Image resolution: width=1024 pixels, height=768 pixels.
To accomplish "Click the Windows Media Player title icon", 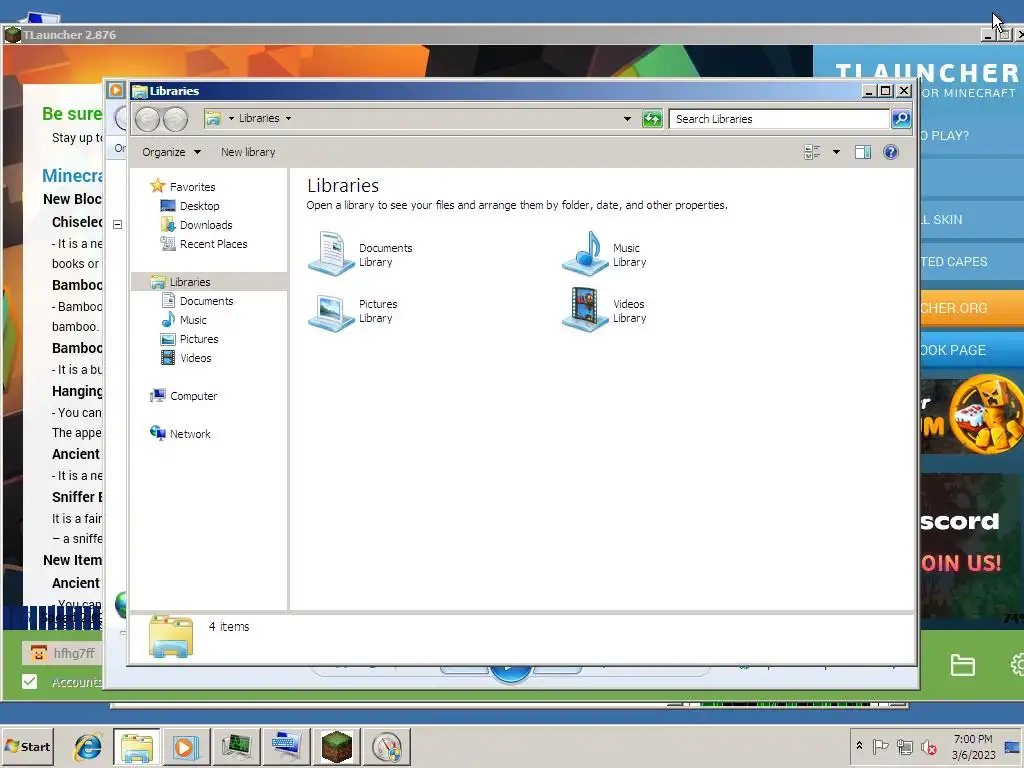I will (116, 89).
